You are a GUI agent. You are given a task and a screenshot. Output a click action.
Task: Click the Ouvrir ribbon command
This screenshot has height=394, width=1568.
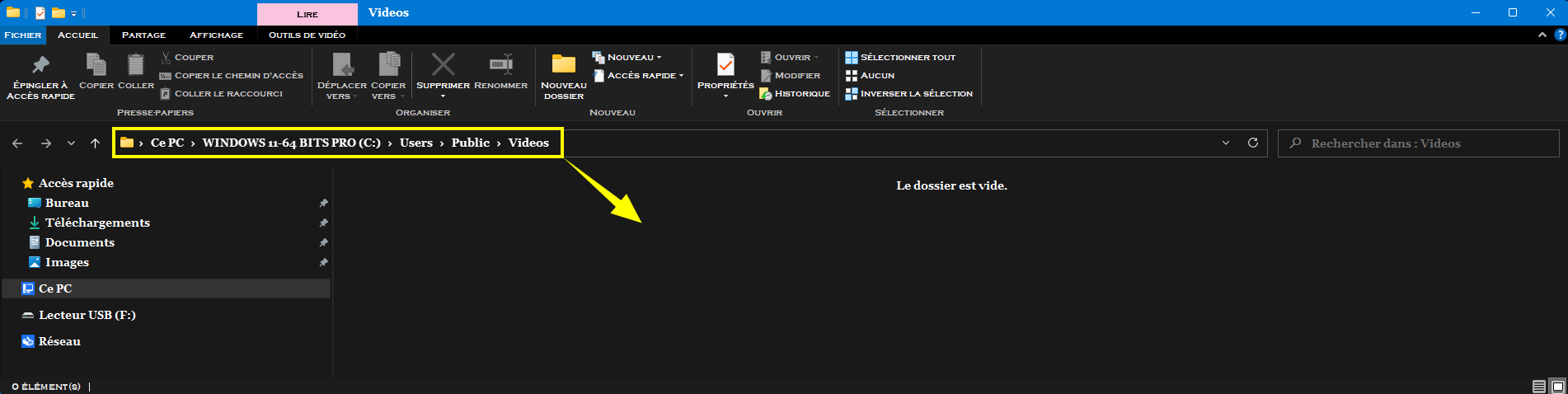pos(789,57)
